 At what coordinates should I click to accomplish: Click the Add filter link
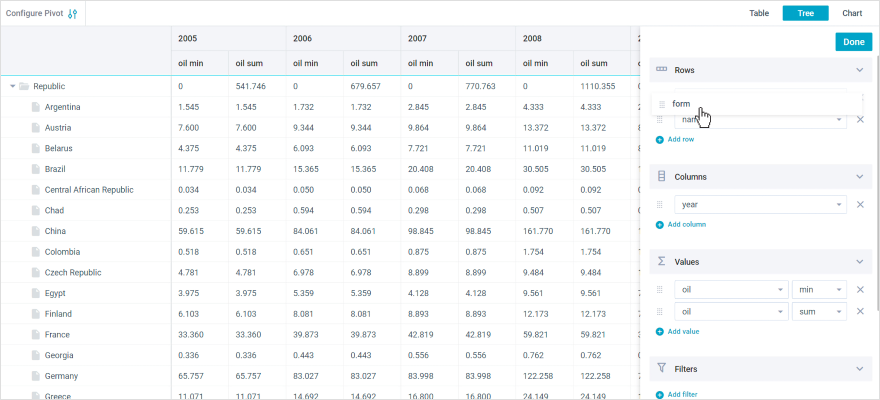click(682, 394)
